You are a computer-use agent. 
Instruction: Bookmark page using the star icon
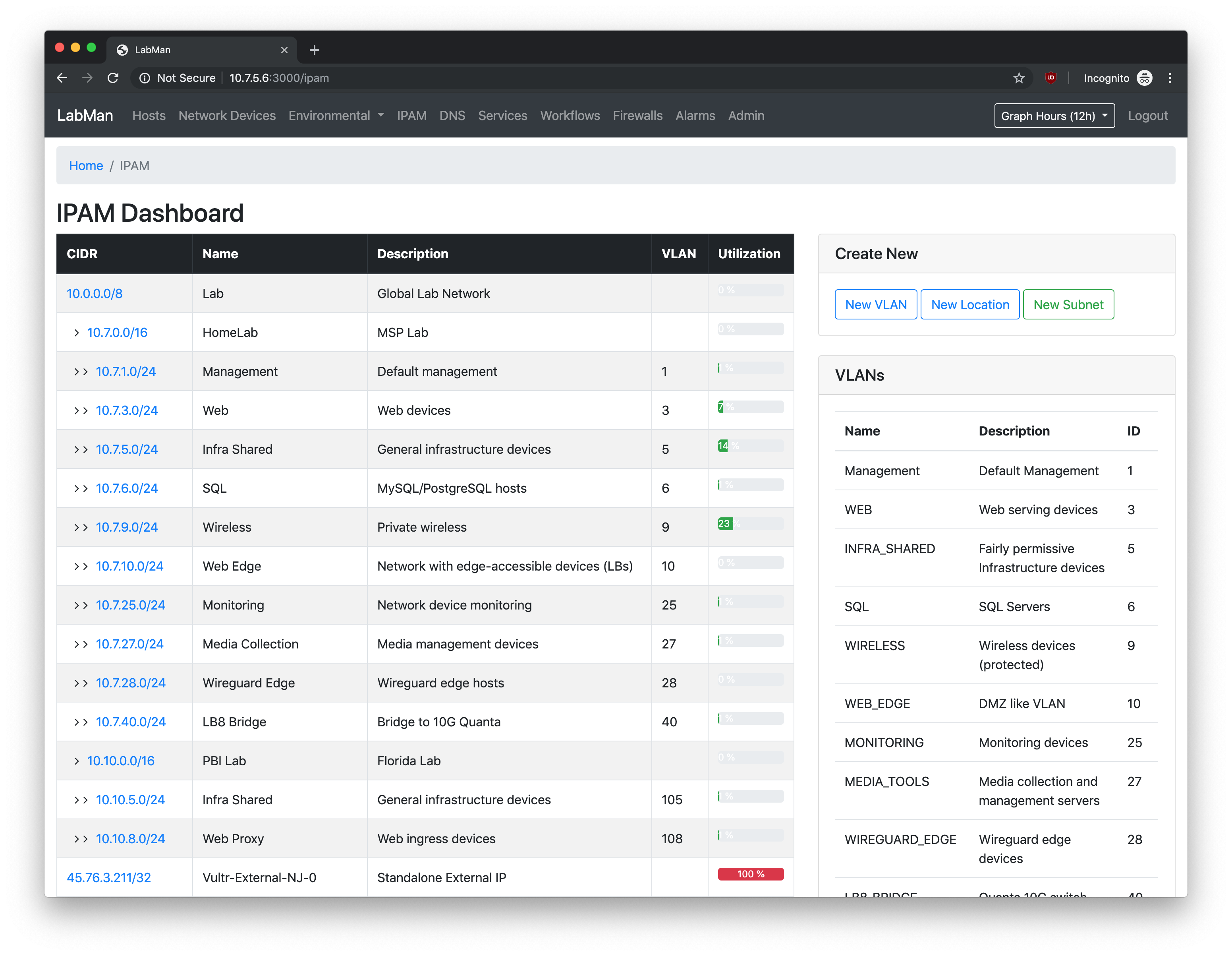pos(1018,78)
